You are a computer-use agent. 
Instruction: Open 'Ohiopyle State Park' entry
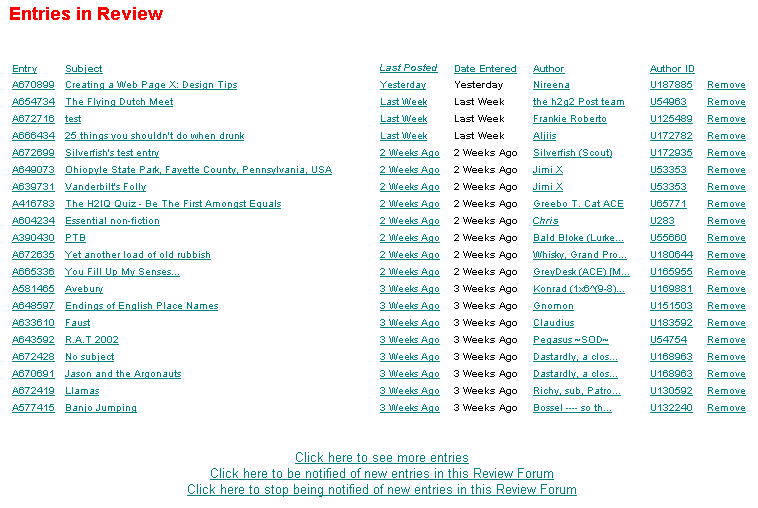[x=198, y=170]
